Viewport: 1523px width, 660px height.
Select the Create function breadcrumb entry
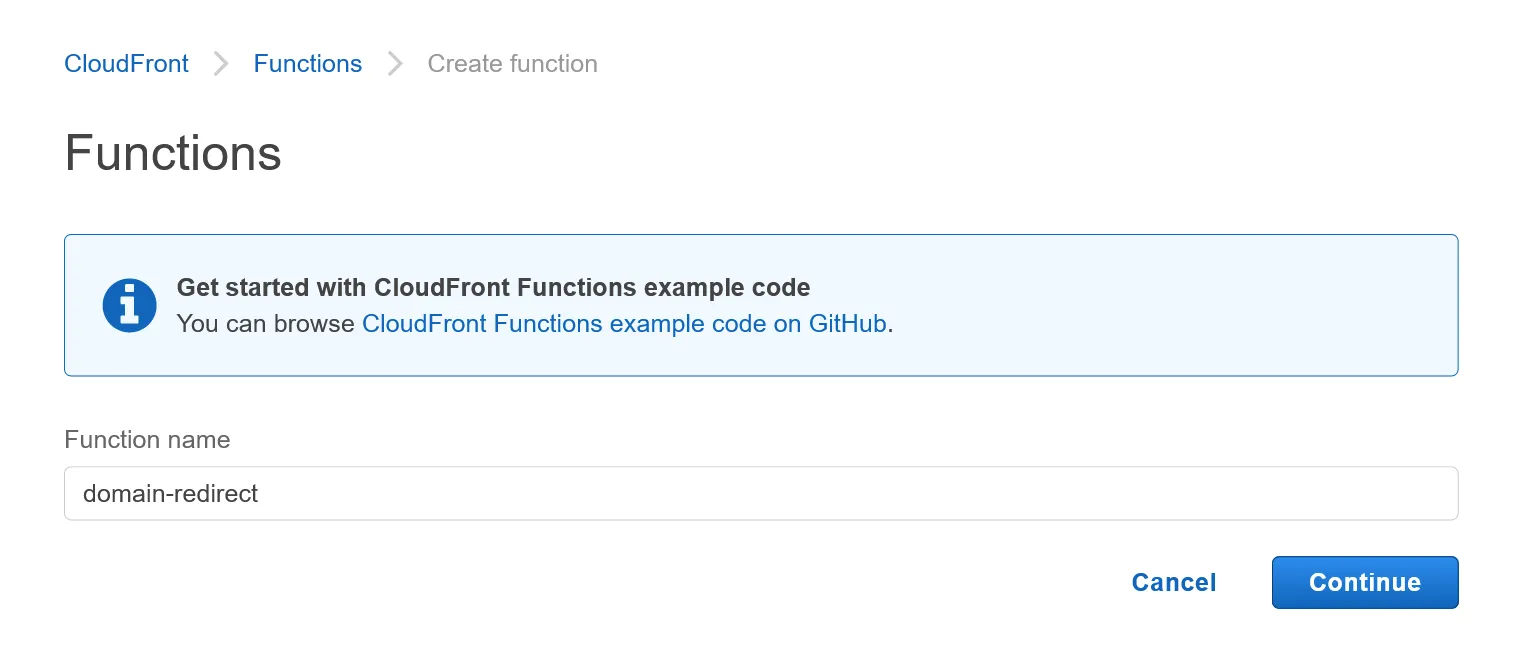pyautogui.click(x=512, y=63)
